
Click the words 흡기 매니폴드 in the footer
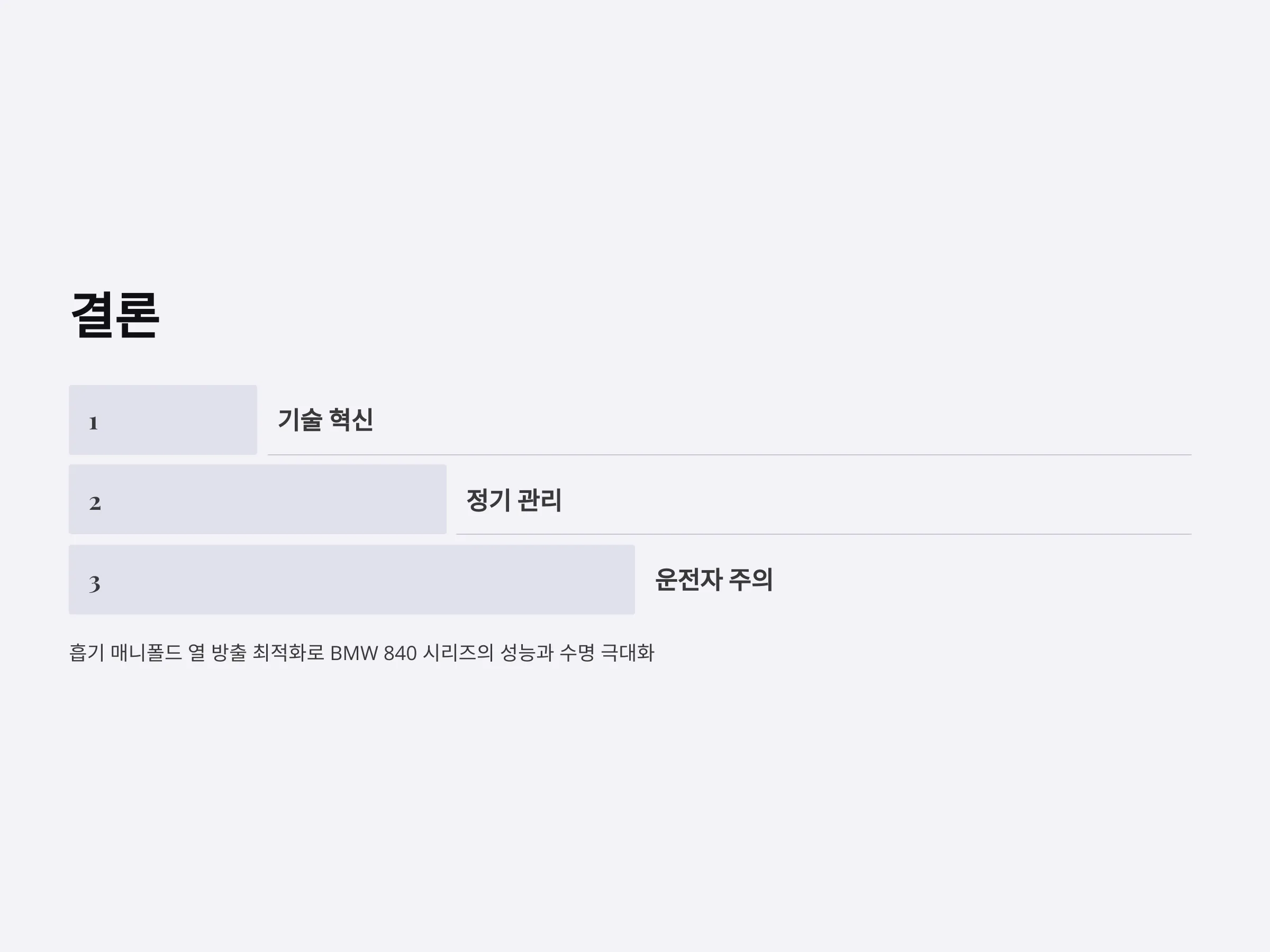(x=126, y=653)
